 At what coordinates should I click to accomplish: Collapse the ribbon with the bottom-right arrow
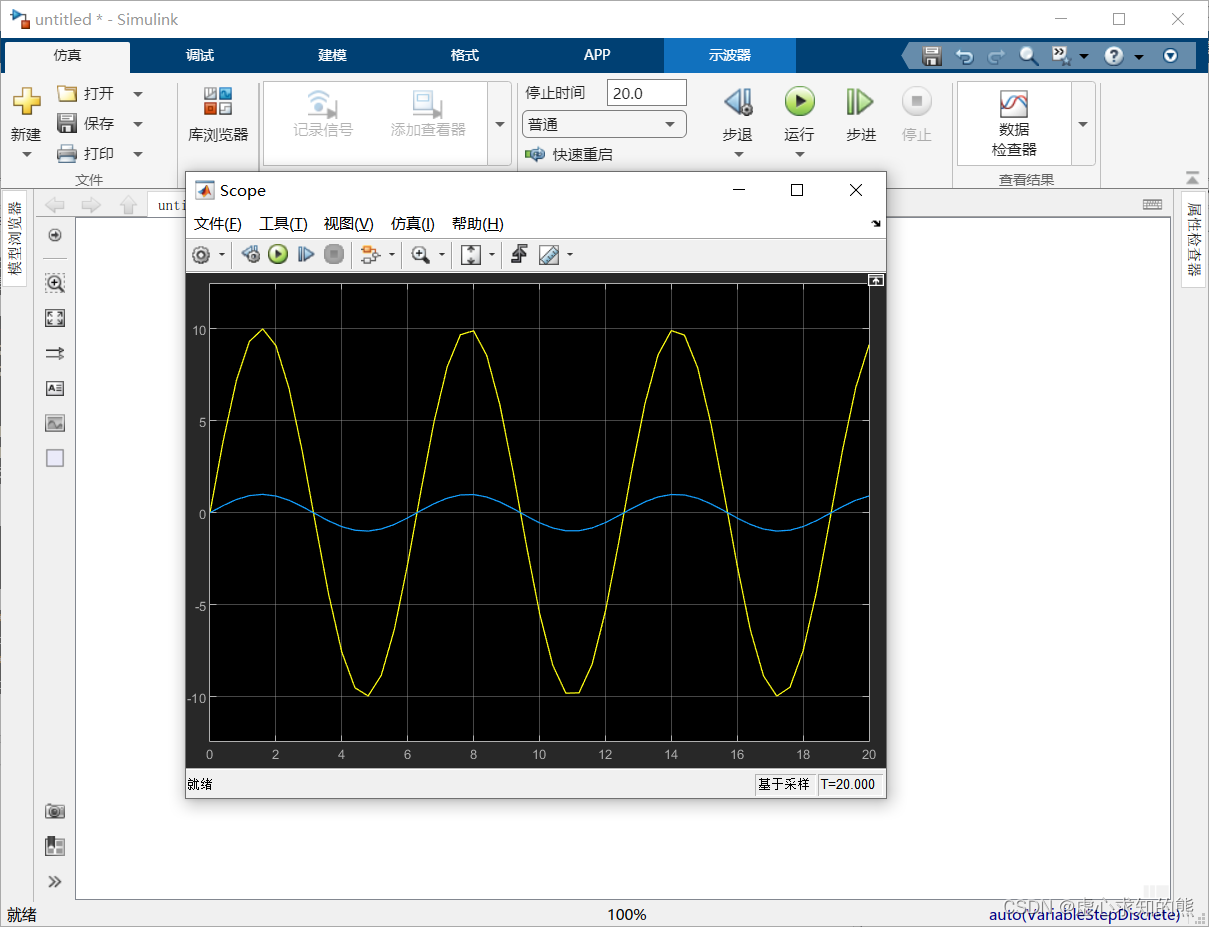tap(1192, 178)
